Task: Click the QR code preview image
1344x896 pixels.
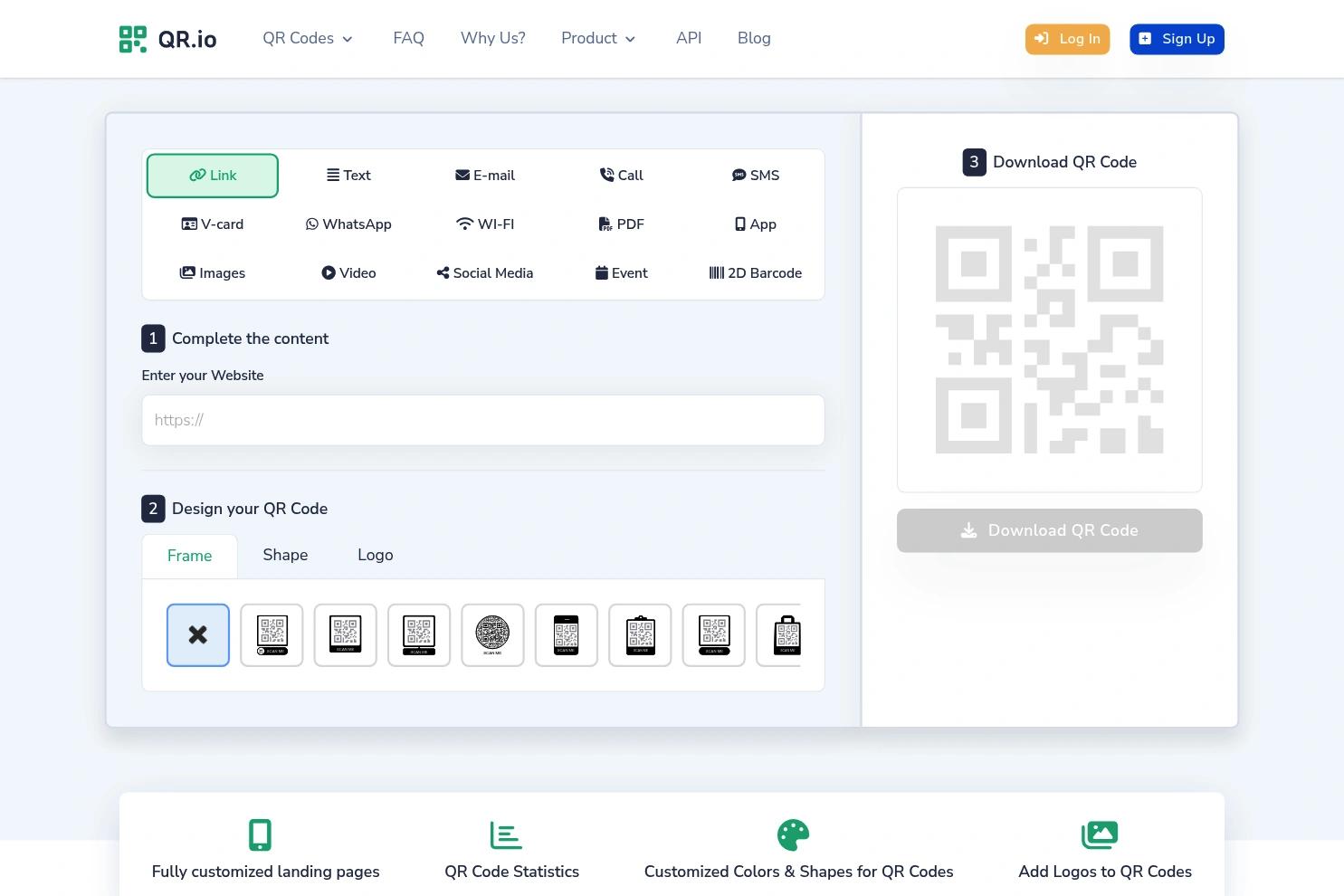Action: (x=1050, y=340)
